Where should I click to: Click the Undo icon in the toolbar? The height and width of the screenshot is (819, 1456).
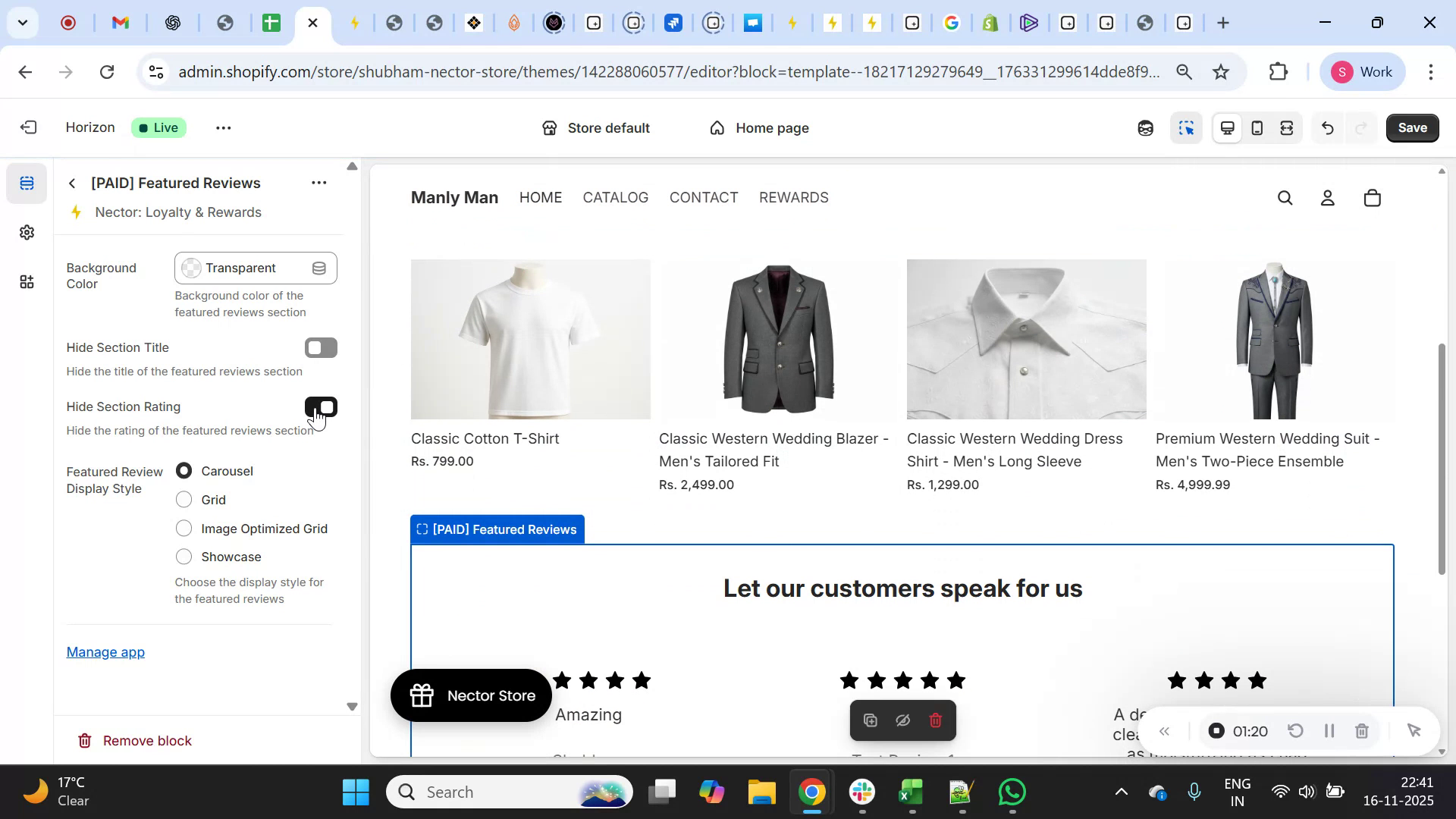1328,127
